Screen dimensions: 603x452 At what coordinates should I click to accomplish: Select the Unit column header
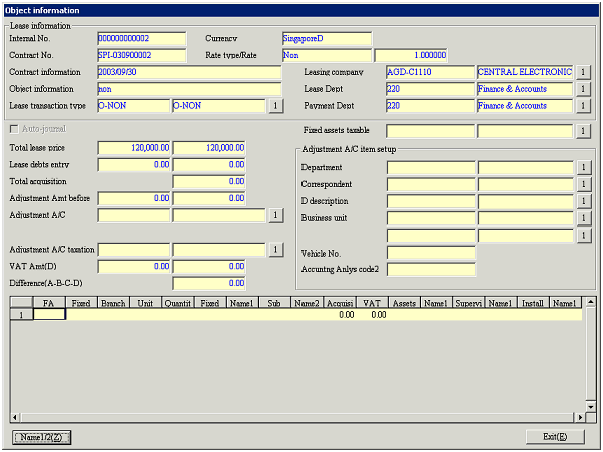point(146,303)
